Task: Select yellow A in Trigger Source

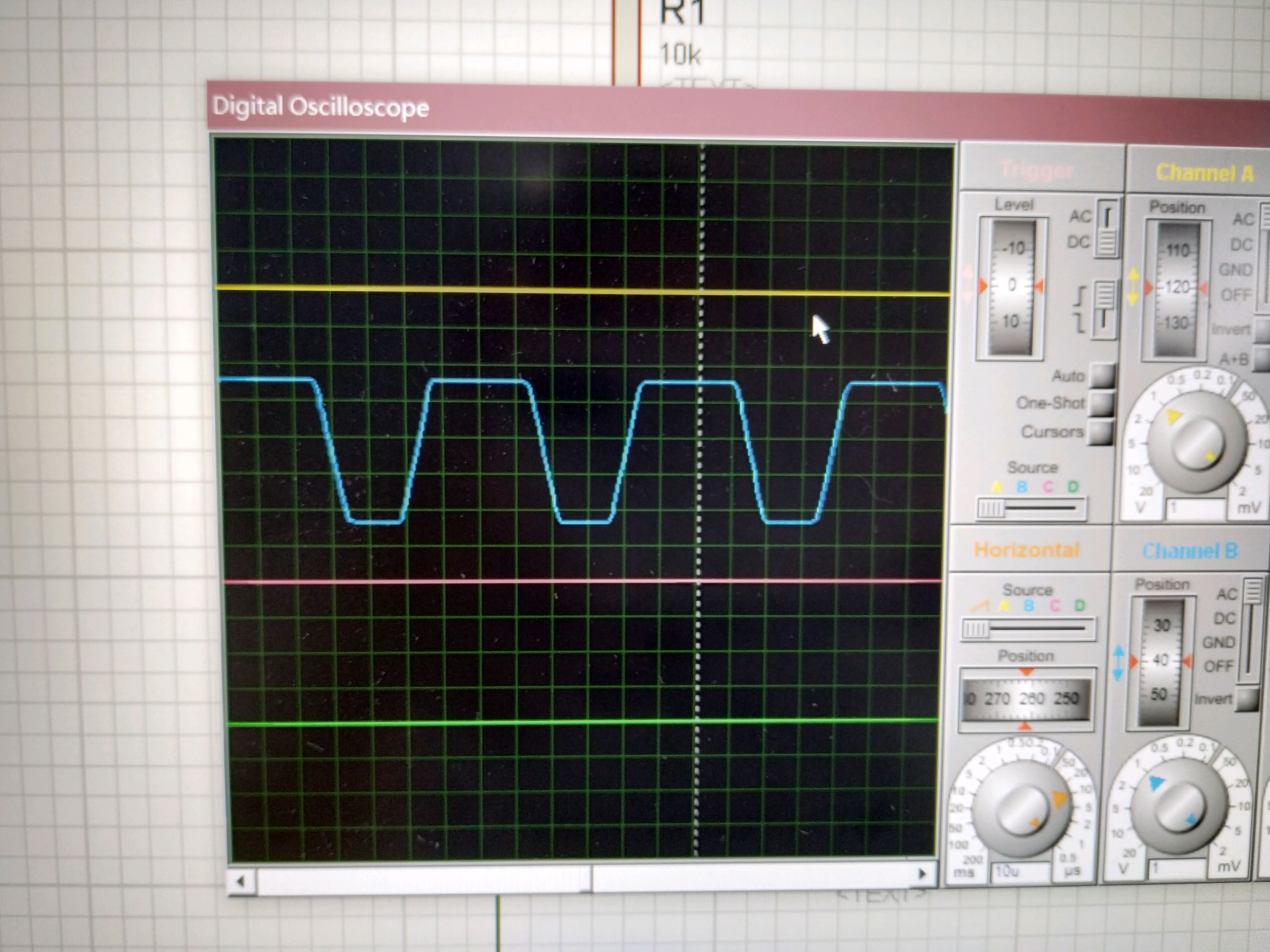Action: [x=997, y=486]
